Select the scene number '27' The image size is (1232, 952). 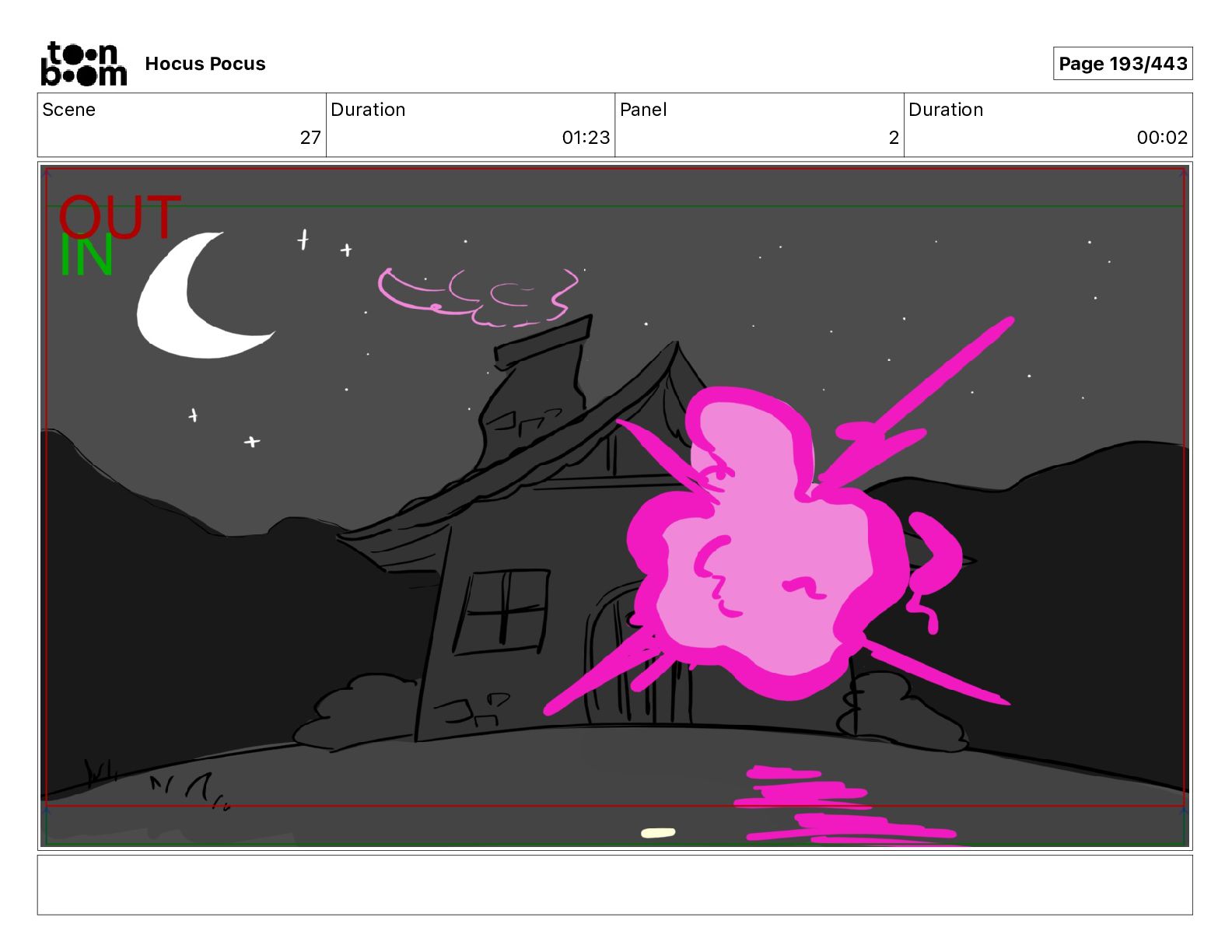tap(310, 138)
